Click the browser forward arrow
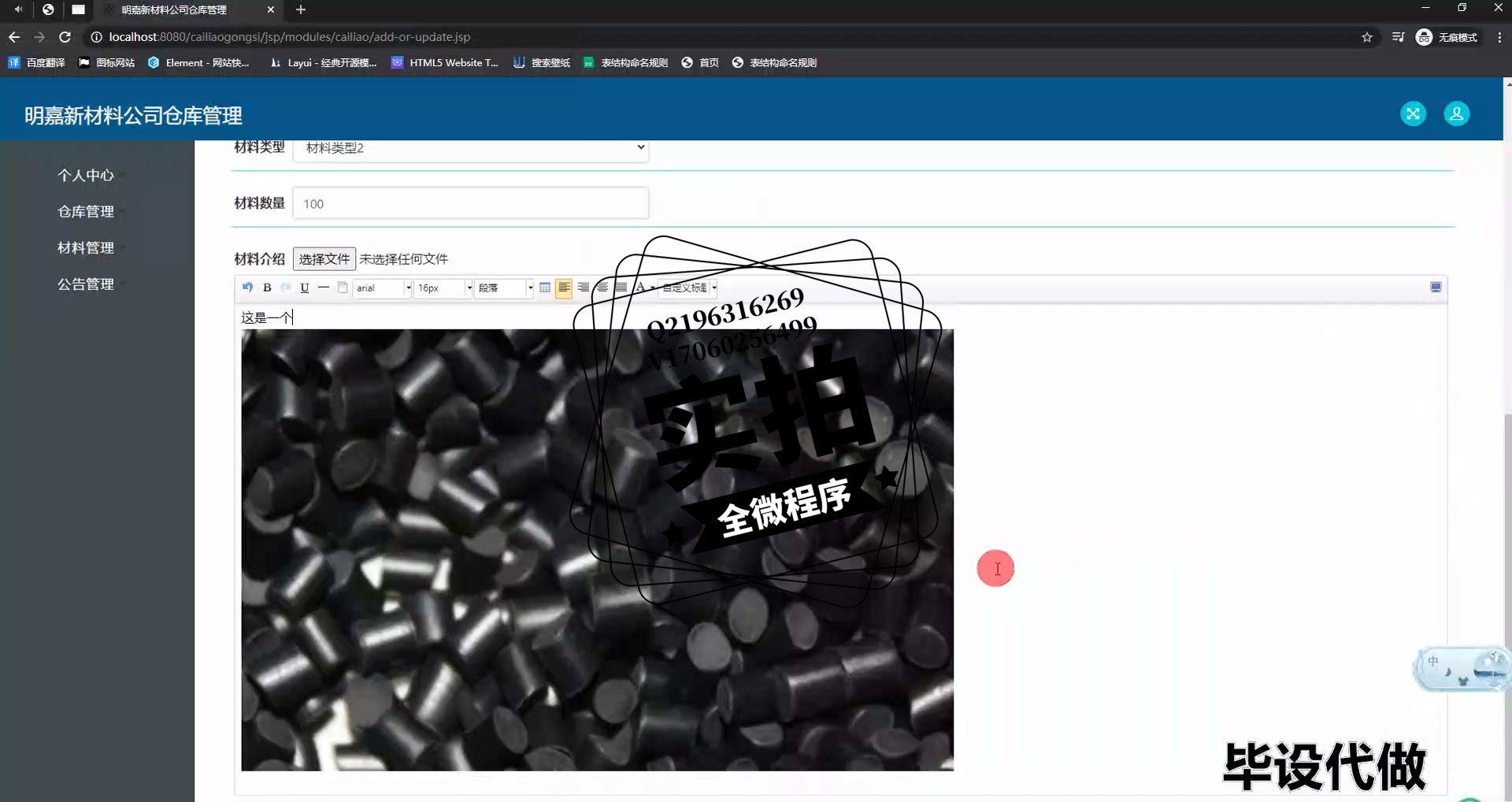This screenshot has height=802, width=1512. 39,37
